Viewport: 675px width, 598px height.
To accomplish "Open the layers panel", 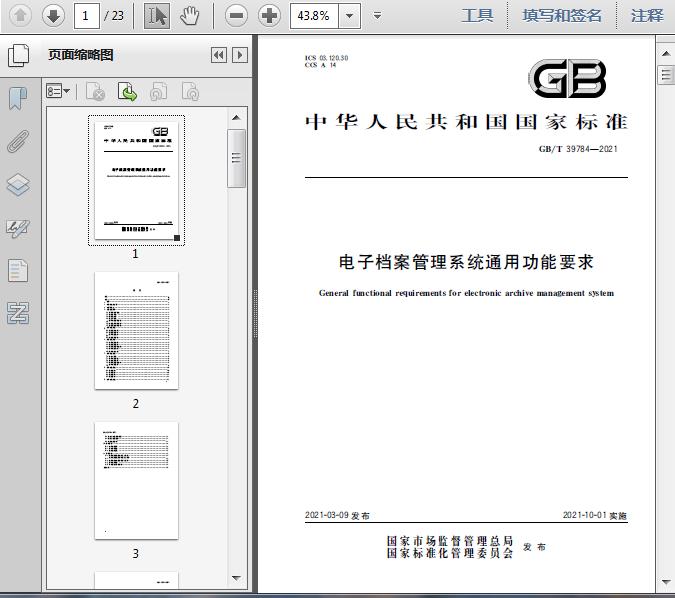I will 18,184.
